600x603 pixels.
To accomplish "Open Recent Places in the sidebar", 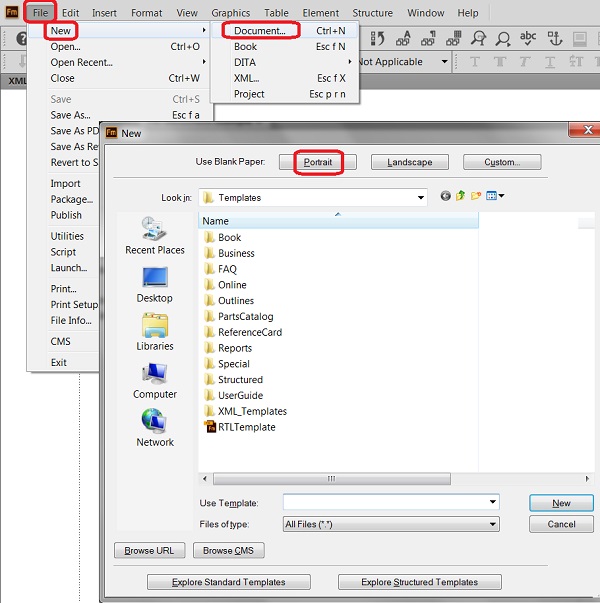I will 155,236.
